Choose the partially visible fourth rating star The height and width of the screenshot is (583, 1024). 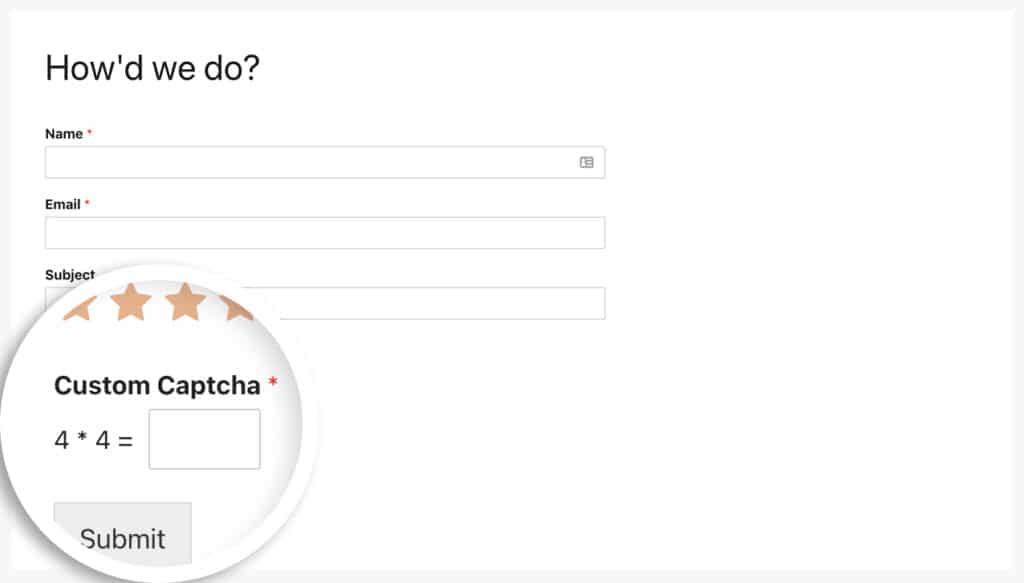(235, 307)
